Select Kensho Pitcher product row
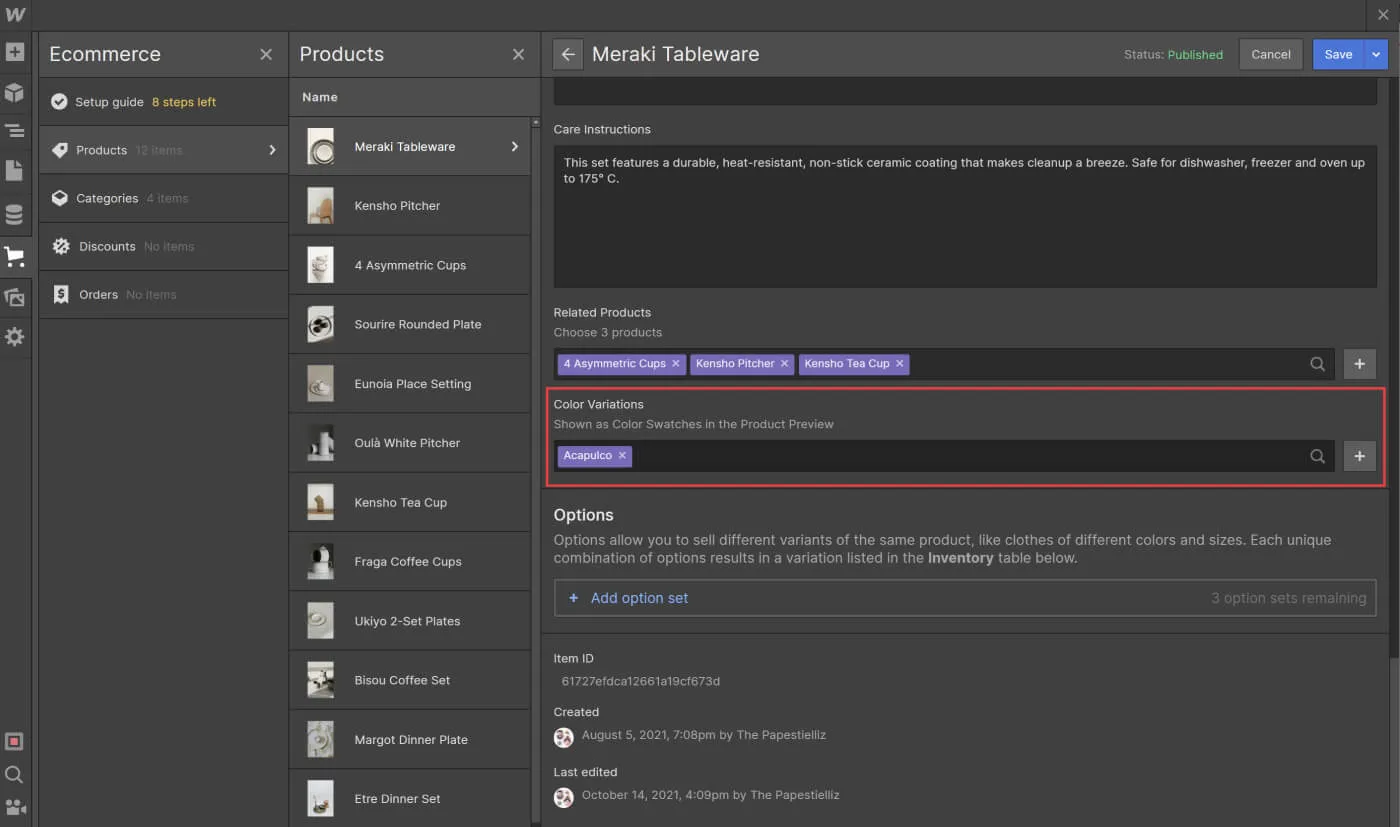The width and height of the screenshot is (1400, 827). click(410, 206)
